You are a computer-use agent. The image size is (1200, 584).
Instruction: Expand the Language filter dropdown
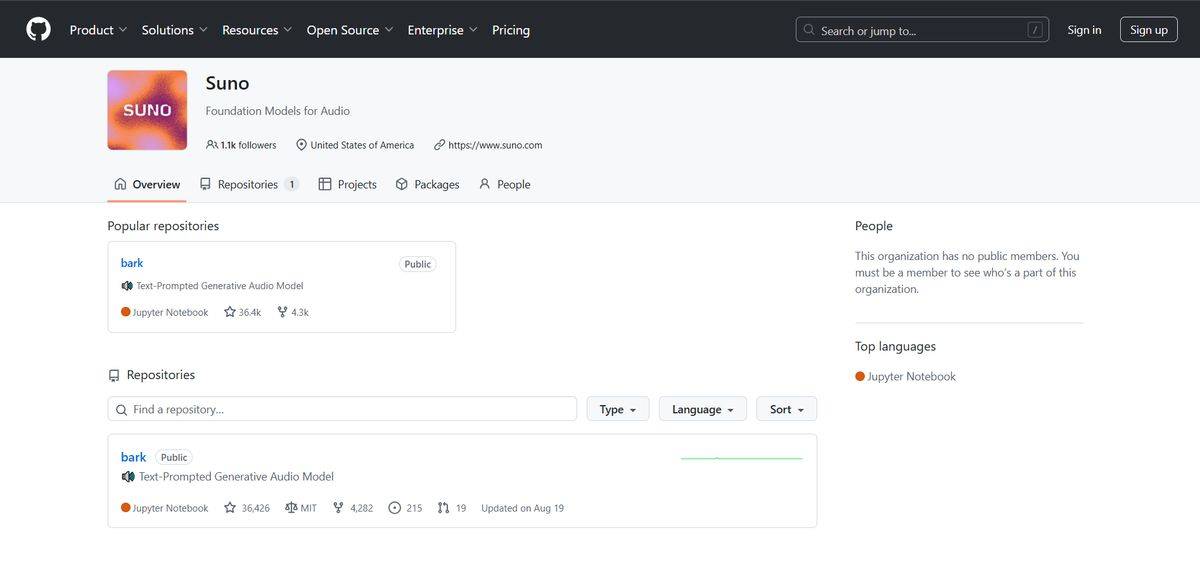(702, 409)
